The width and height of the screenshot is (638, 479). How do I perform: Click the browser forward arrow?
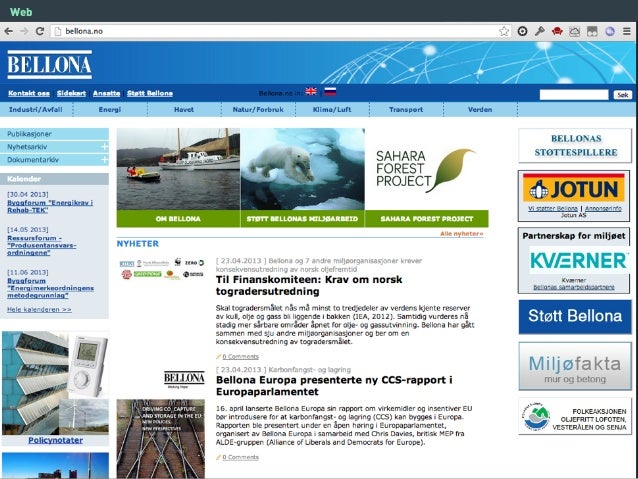[24, 31]
